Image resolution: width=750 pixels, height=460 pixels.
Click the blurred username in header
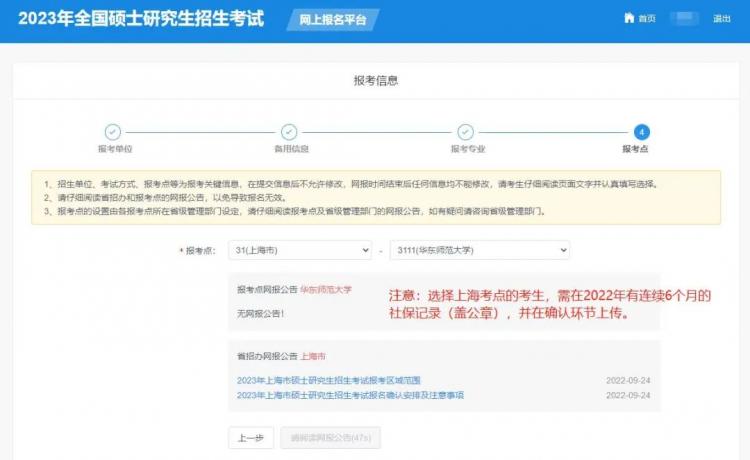click(684, 18)
